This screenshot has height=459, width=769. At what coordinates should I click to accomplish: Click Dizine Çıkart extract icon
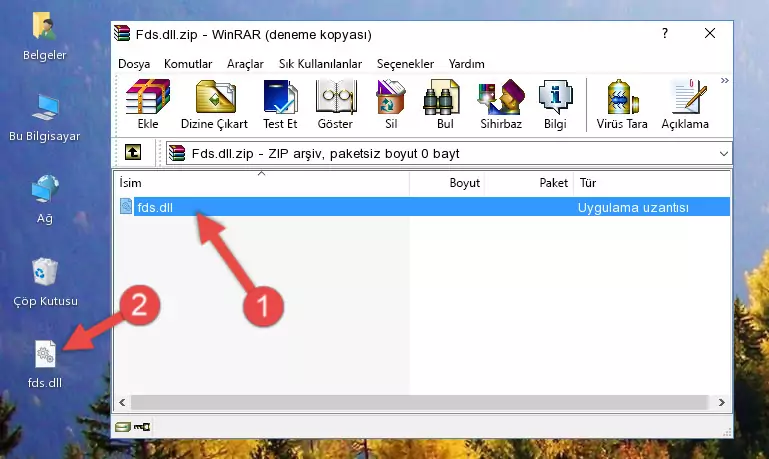click(x=214, y=104)
